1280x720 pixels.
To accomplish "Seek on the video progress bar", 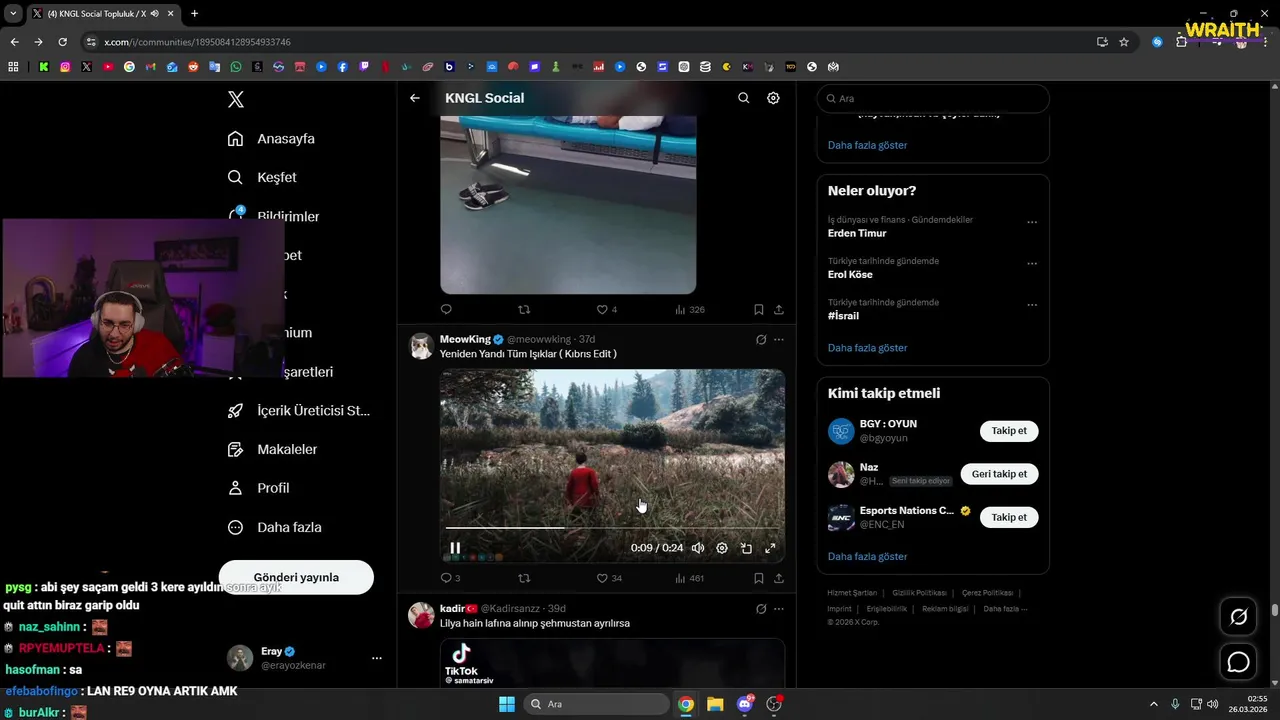I will pos(612,527).
